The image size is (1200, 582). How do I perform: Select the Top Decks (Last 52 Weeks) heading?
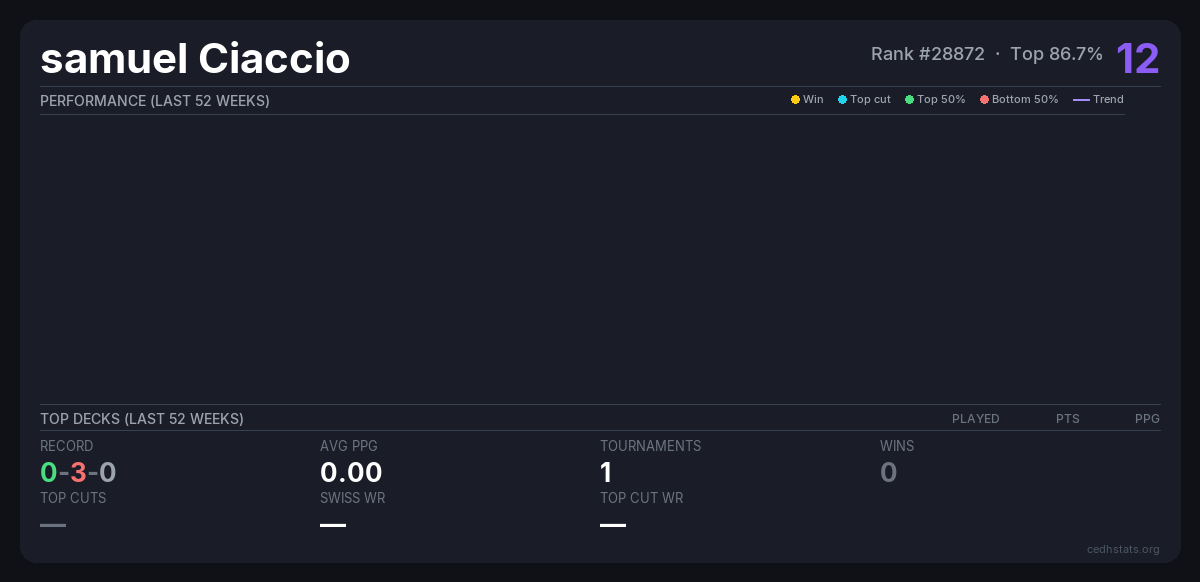(142, 419)
